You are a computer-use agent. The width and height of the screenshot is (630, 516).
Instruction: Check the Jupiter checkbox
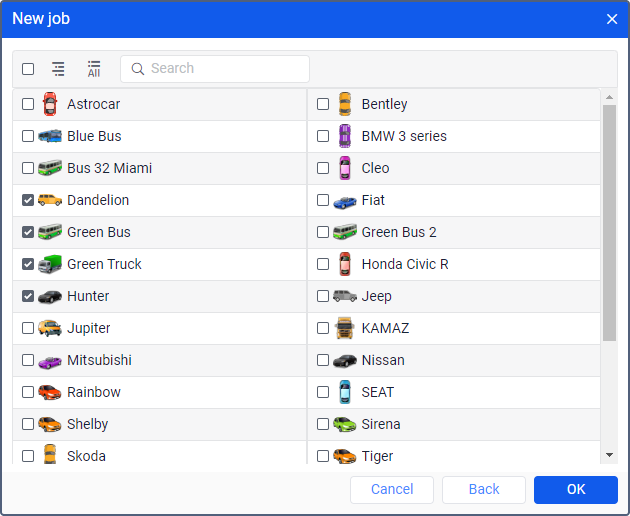[28, 328]
